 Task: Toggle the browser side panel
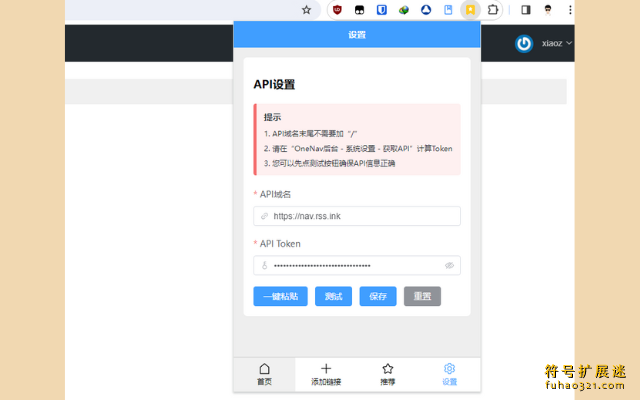[x=526, y=10]
